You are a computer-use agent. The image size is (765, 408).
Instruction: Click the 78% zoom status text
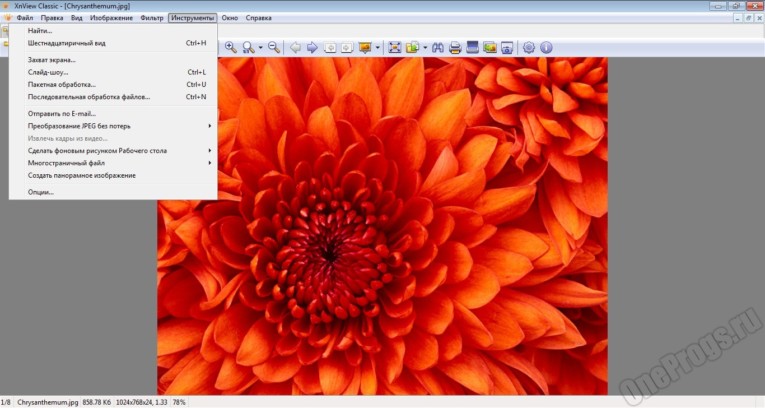coord(179,402)
